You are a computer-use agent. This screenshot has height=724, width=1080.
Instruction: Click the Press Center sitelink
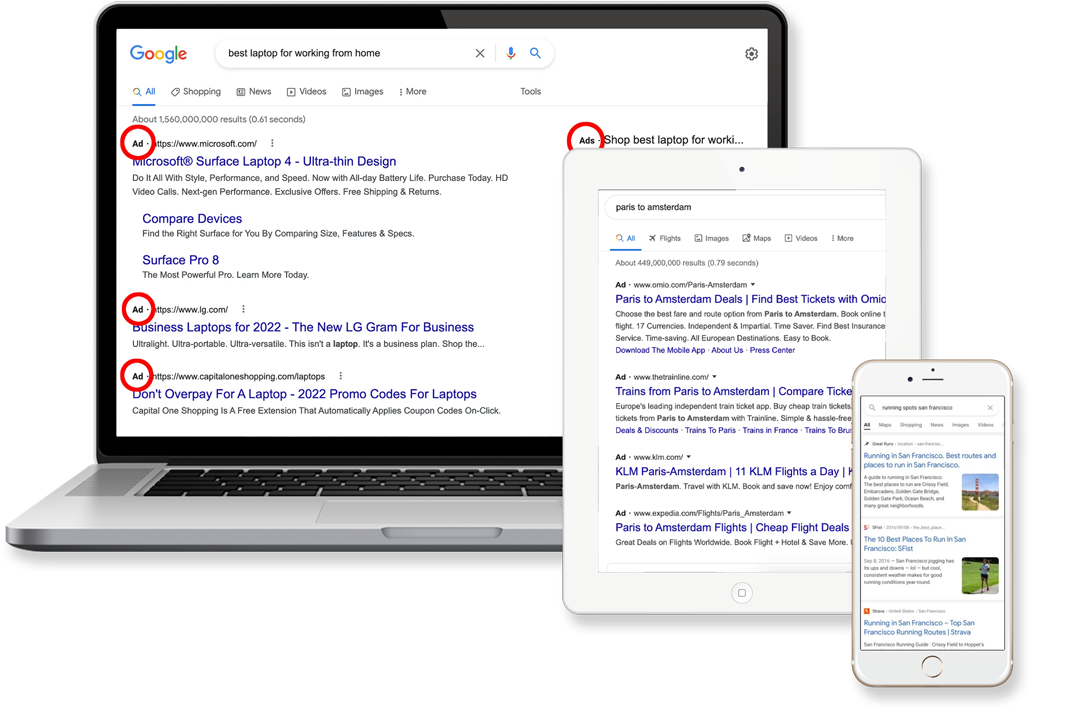click(x=772, y=350)
